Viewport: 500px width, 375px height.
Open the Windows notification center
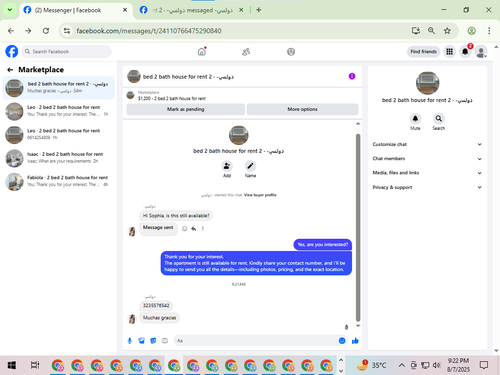pyautogui.click(x=484, y=365)
